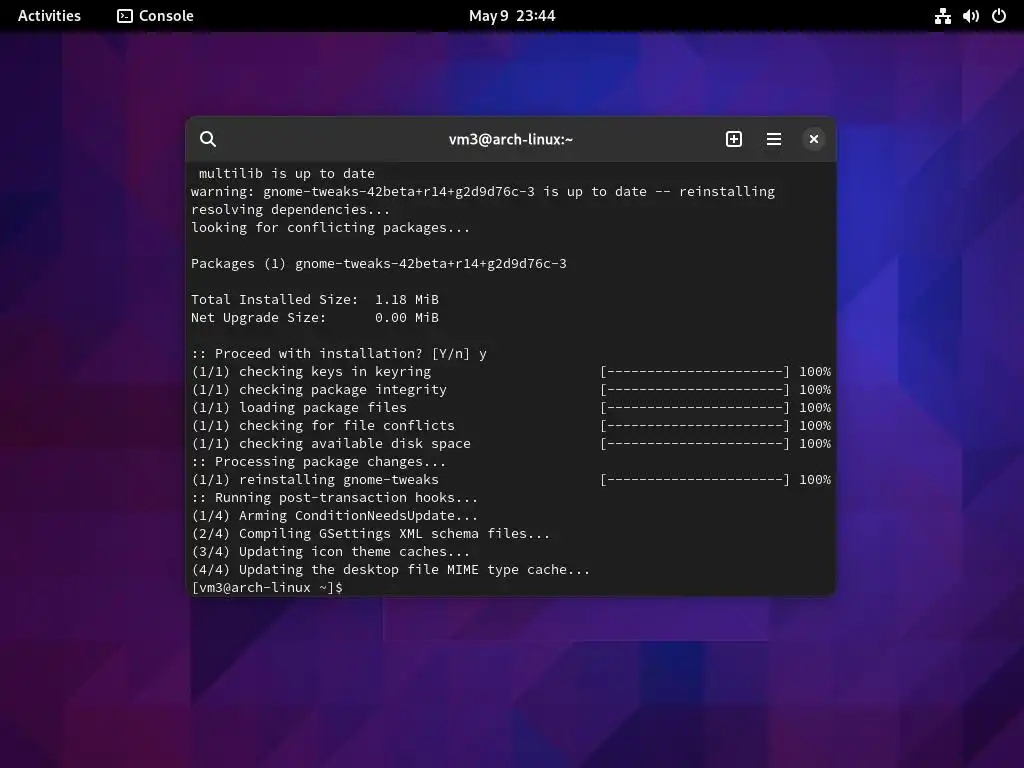Viewport: 1024px width, 768px height.
Task: Open the Console hamburger menu
Action: point(773,139)
